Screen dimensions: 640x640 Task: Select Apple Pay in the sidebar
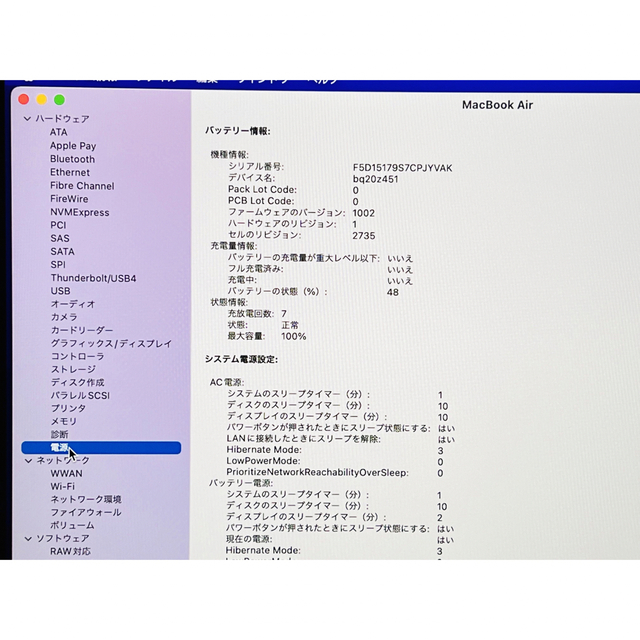pyautogui.click(x=73, y=146)
